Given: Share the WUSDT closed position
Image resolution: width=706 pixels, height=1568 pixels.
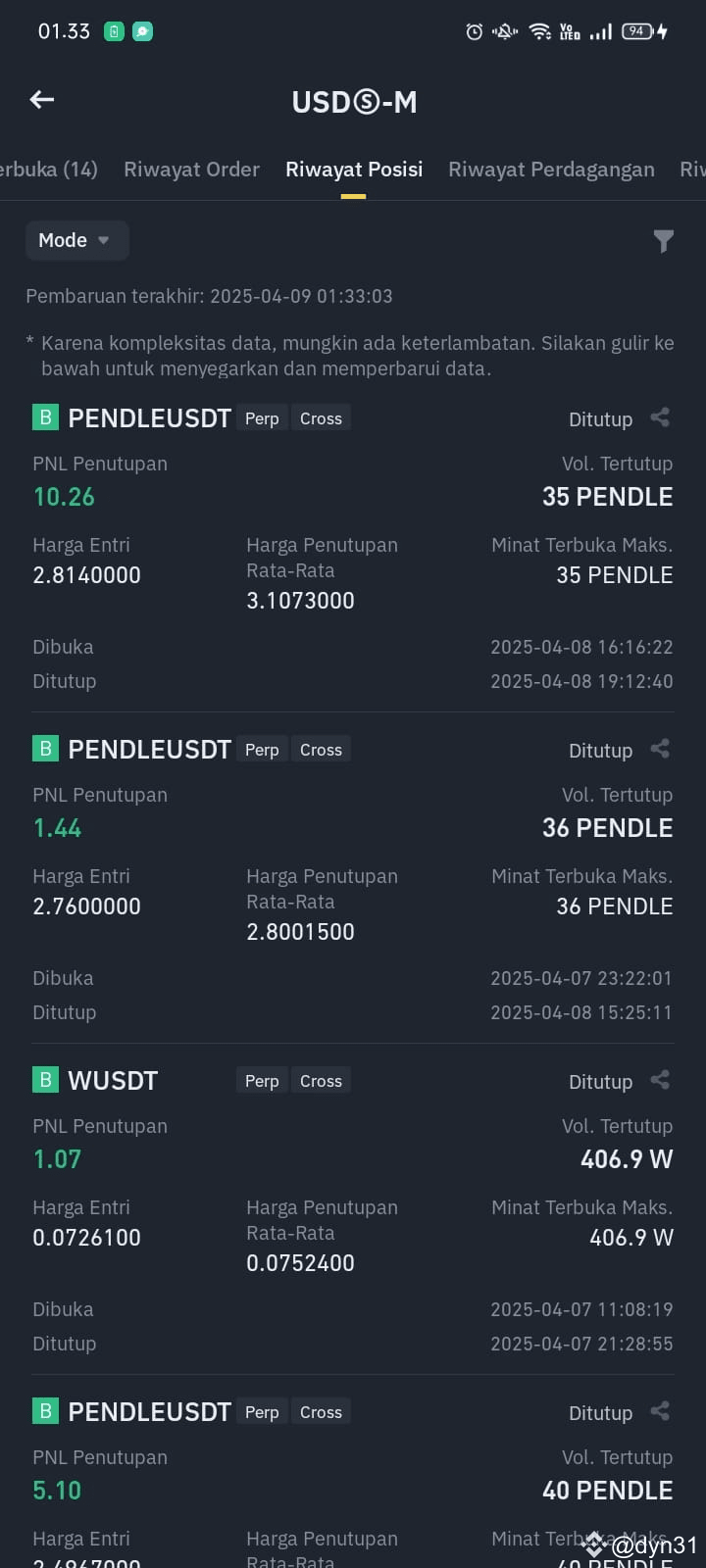Looking at the screenshot, I should (660, 1080).
